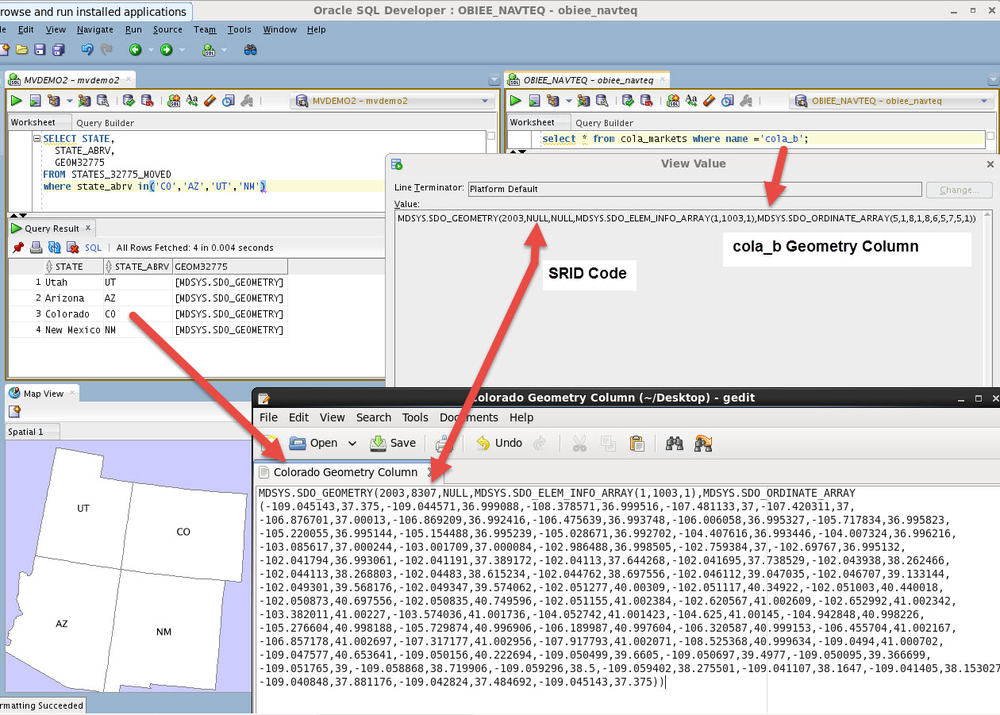This screenshot has width=1000, height=715.
Task: Navigate back with the green left arrow
Action: coord(135,50)
